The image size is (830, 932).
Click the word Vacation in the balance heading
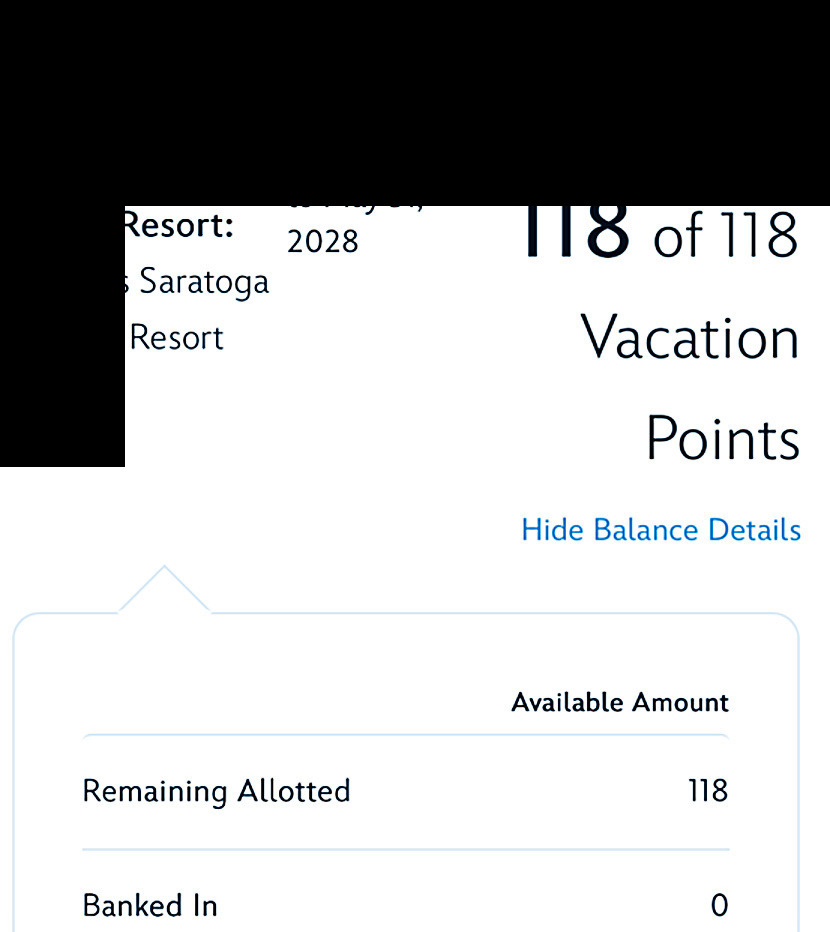(x=691, y=338)
